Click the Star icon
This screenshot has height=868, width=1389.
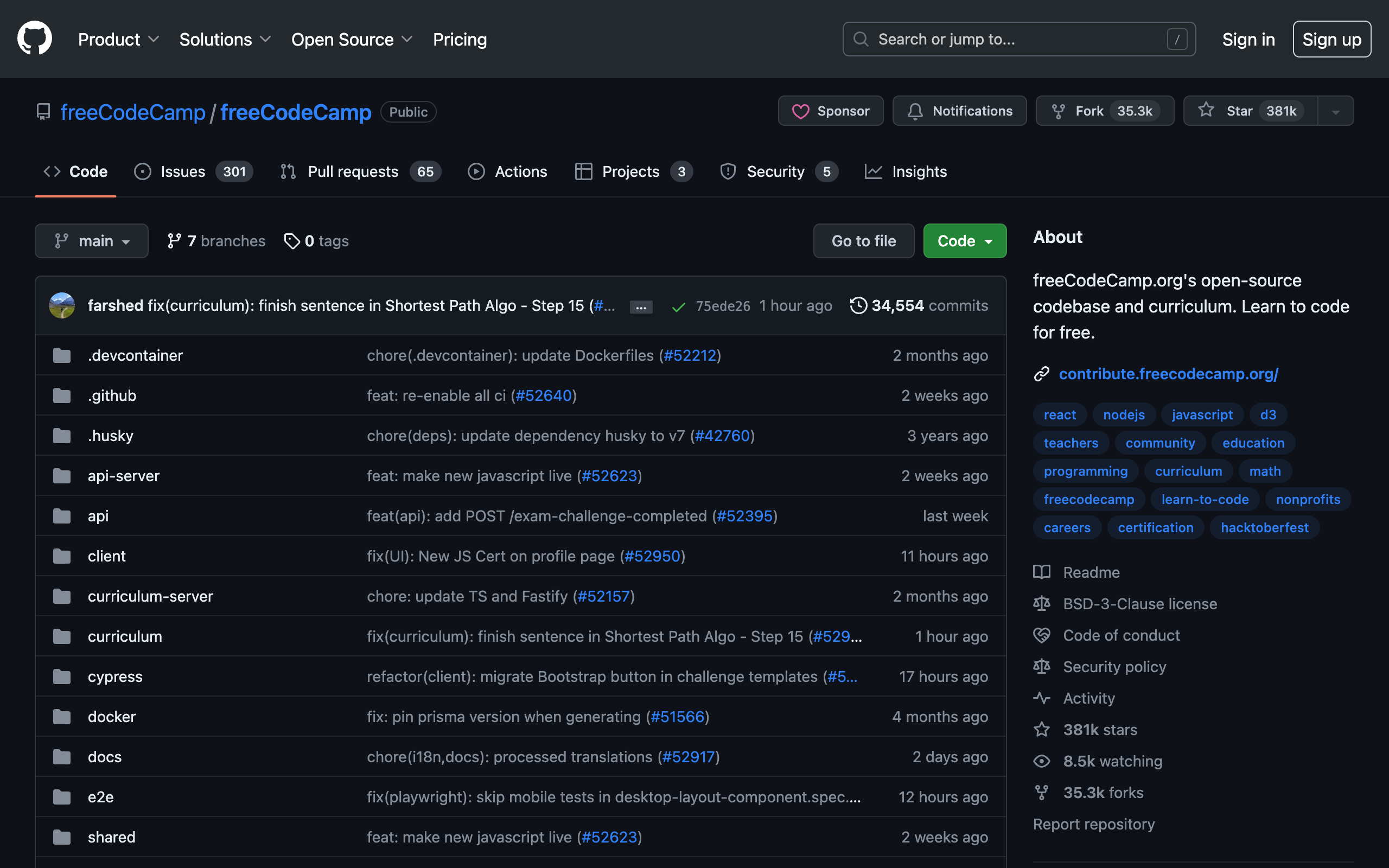click(1206, 110)
